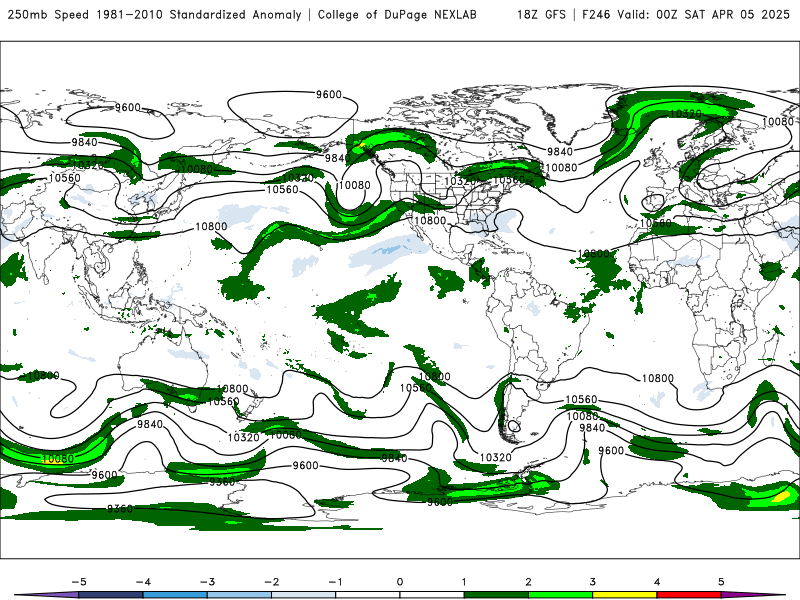Click the '10800' contour label south of Africa

point(658,378)
